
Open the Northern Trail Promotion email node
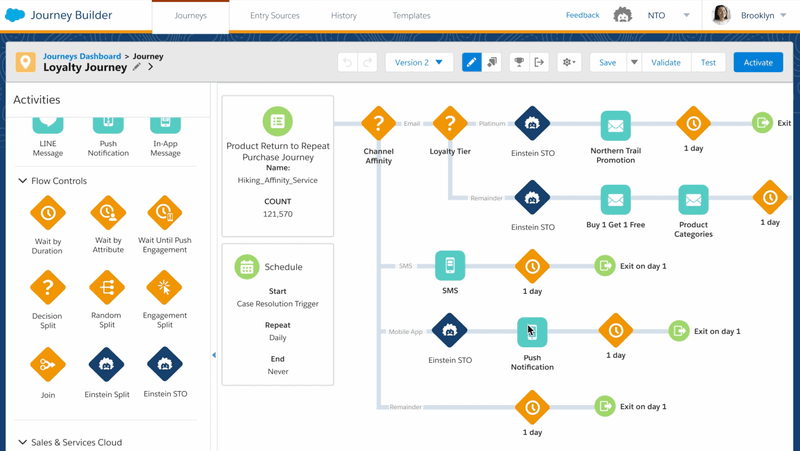(616, 126)
